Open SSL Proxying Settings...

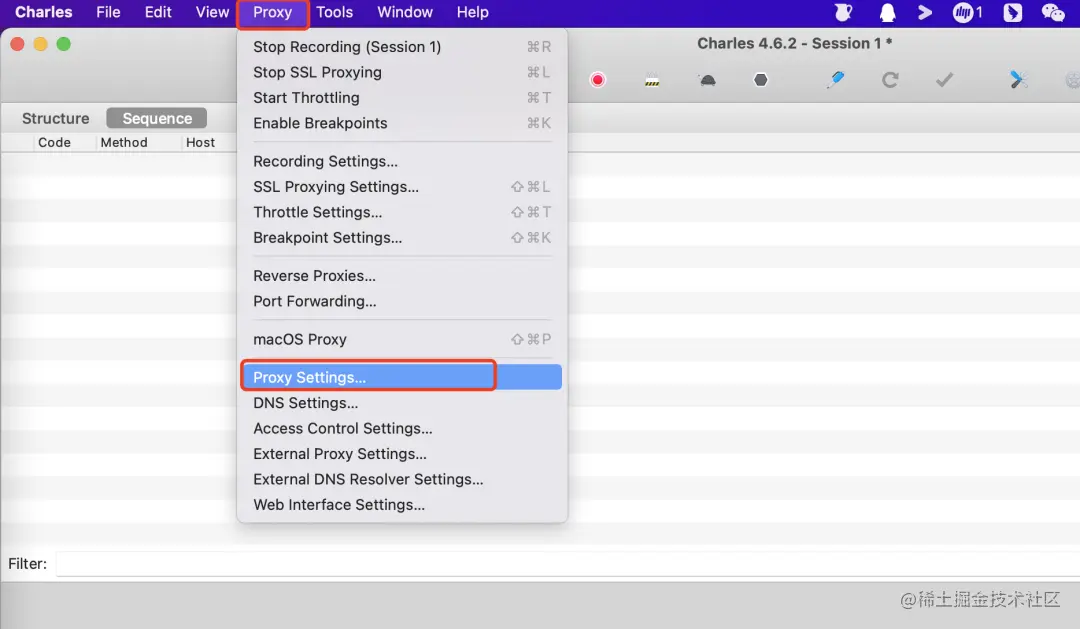pos(402,187)
